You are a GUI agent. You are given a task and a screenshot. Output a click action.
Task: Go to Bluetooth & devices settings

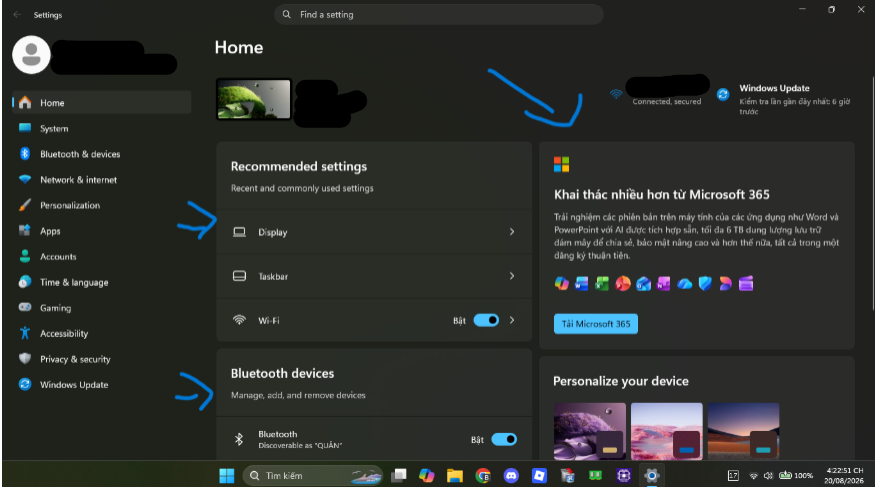[102, 154]
